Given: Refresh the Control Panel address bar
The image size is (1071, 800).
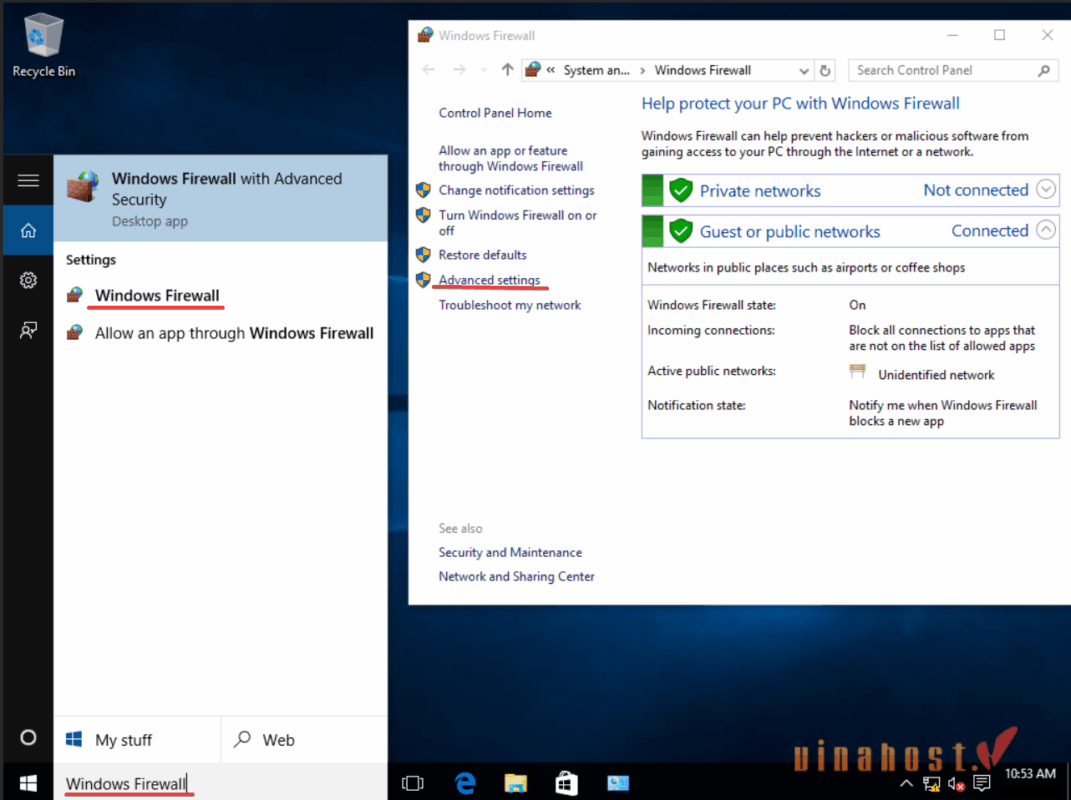Looking at the screenshot, I should (825, 71).
